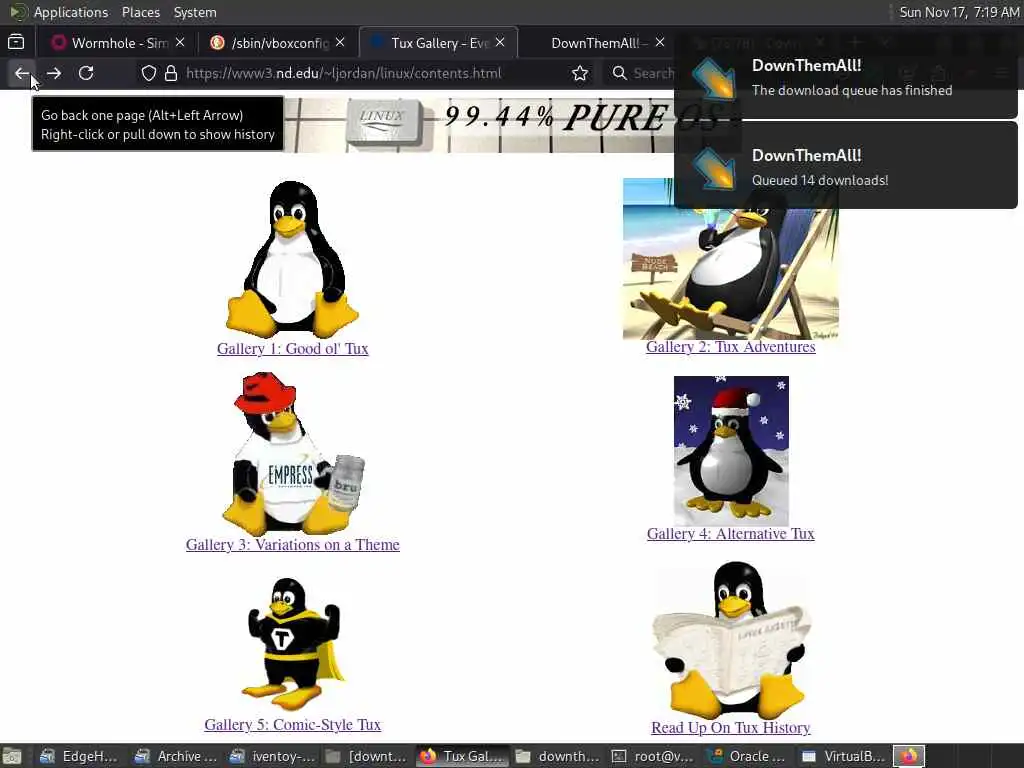Click the search magnifier icon
Screen dimensions: 1024x768
[x=620, y=73]
